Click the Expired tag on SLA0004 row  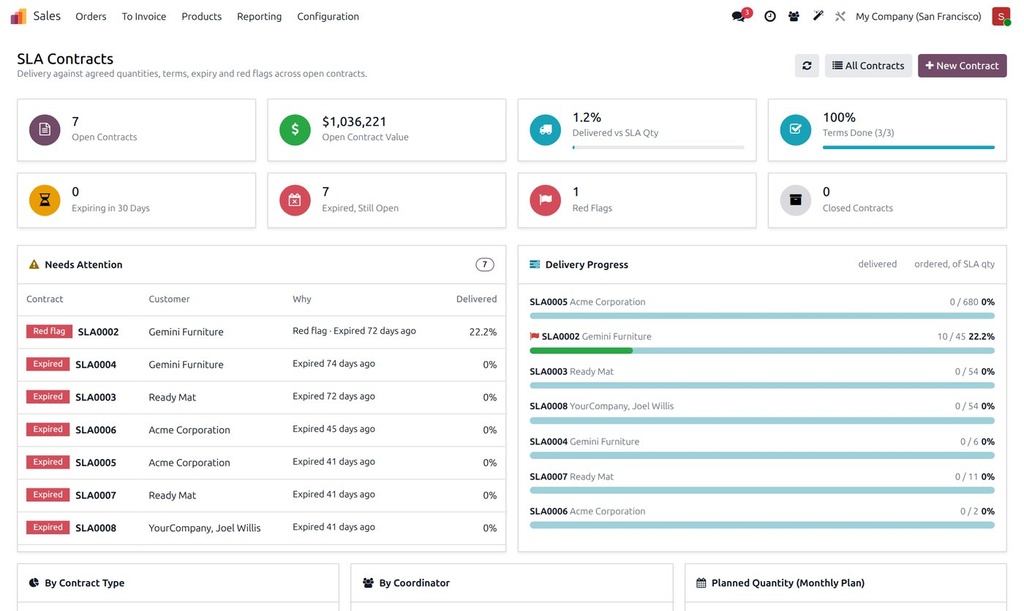pos(48,364)
